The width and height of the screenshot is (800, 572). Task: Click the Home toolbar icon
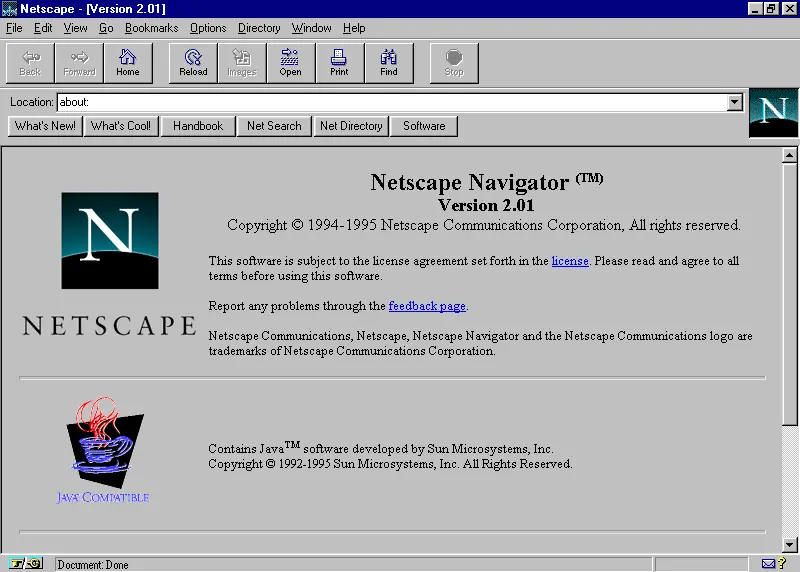tap(128, 62)
